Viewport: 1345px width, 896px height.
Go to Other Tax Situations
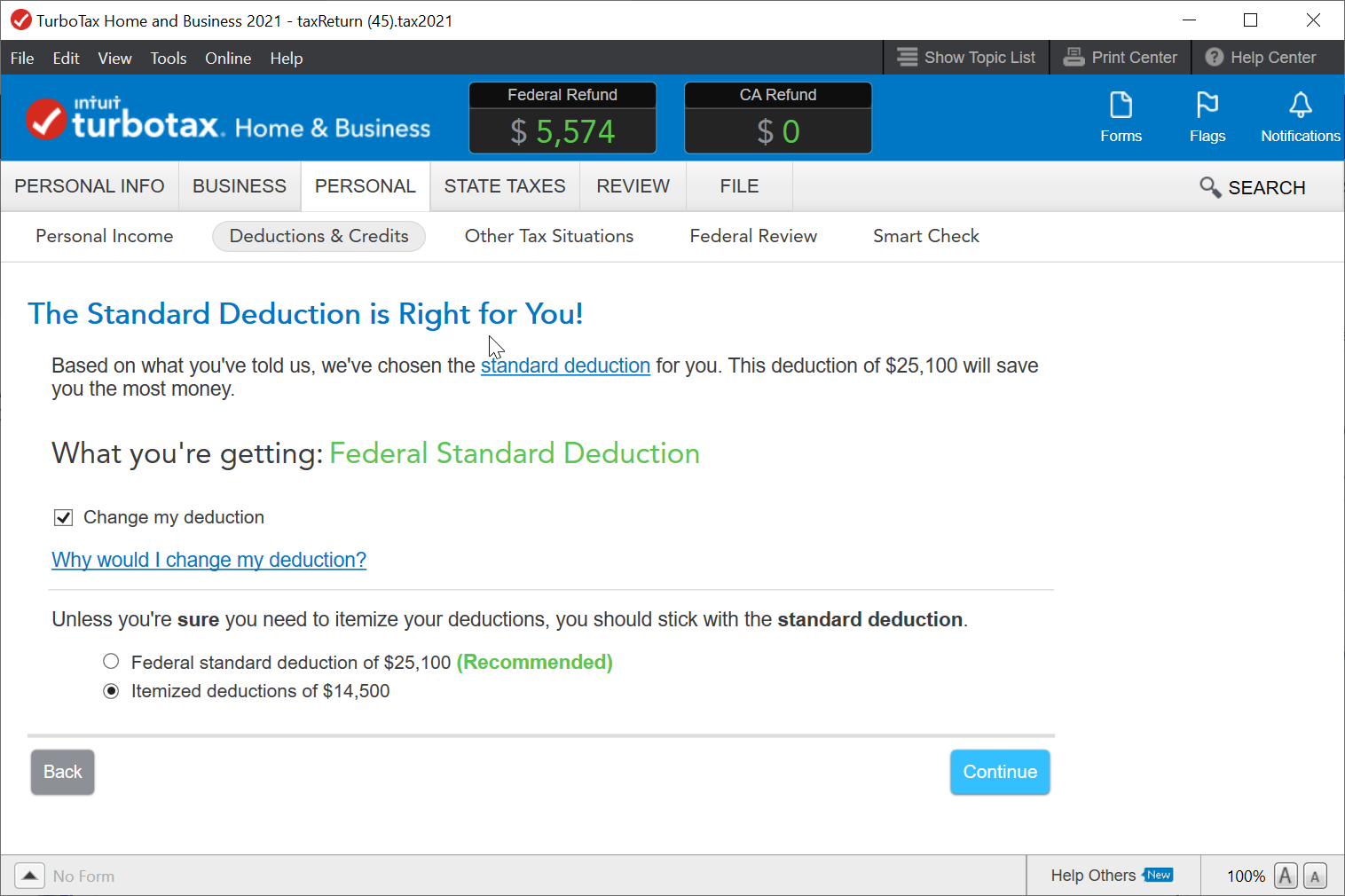tap(549, 236)
